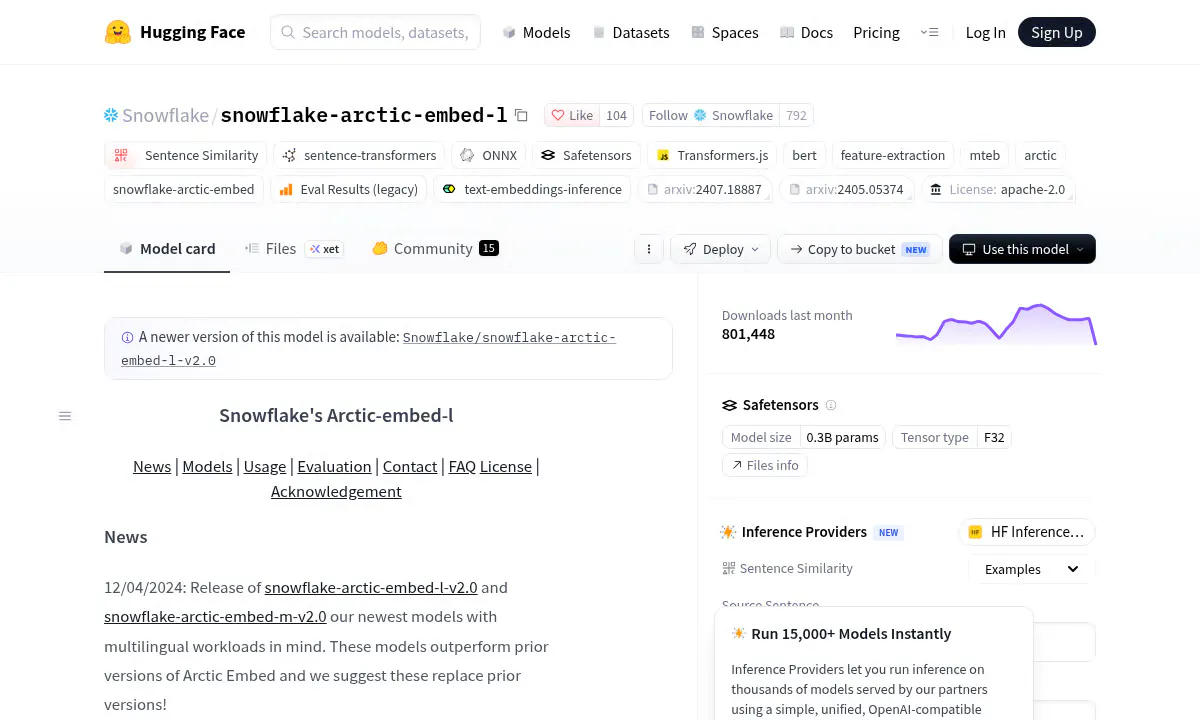Select the Transformers.js tag
Viewport: 1200px width, 720px height.
pyautogui.click(x=712, y=155)
